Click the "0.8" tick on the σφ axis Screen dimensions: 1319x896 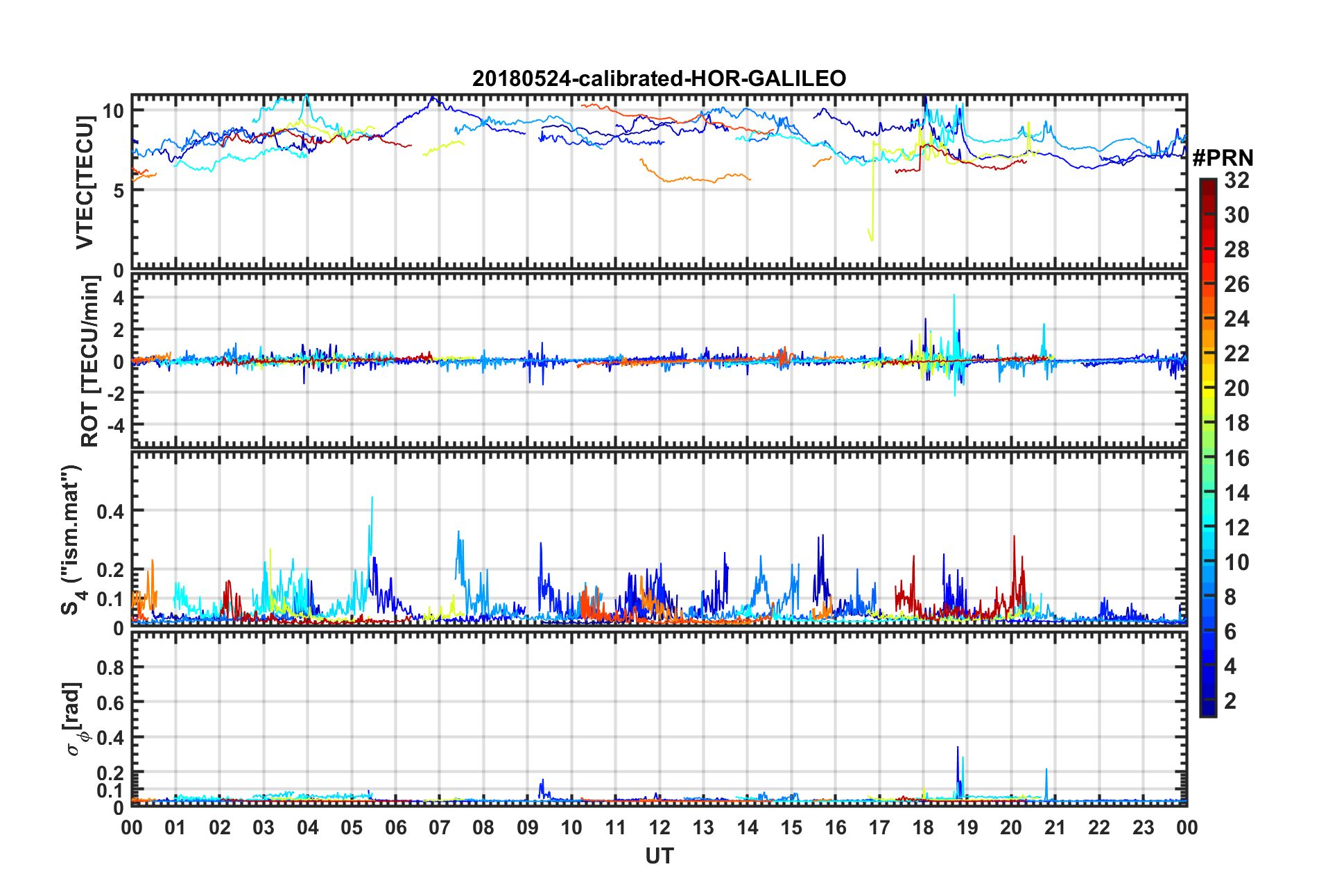[x=110, y=669]
